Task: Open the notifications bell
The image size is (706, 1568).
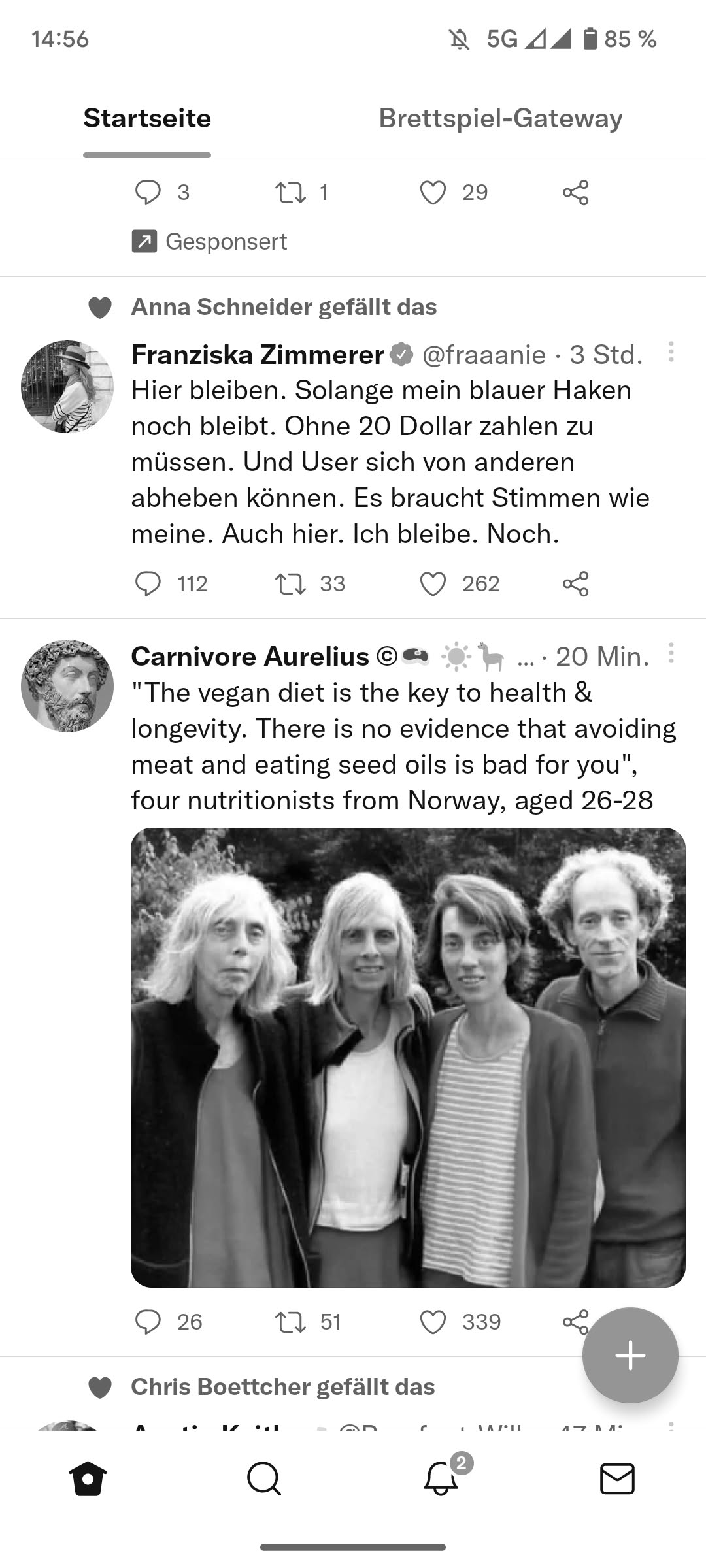Action: click(x=441, y=1478)
